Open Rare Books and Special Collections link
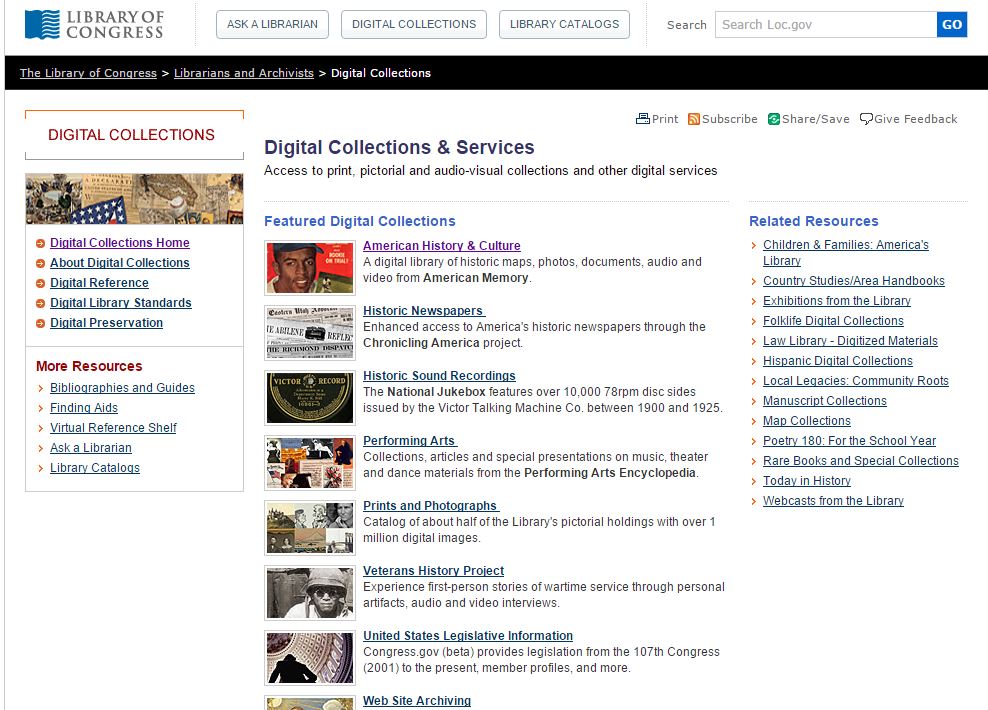The width and height of the screenshot is (988, 710). (861, 461)
